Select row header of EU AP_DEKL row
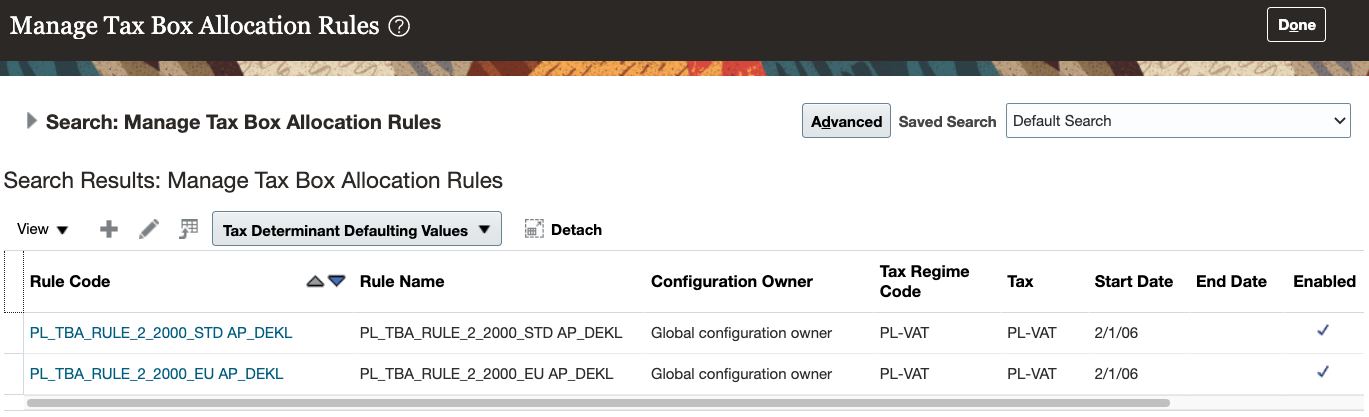Image resolution: width=1369 pixels, height=417 pixels. pos(13,374)
